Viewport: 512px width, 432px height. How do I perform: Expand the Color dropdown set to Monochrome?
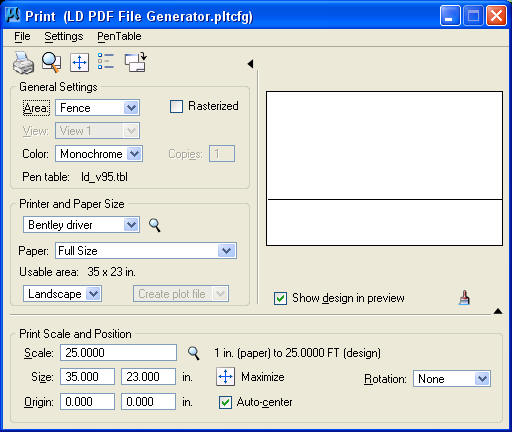(x=99, y=154)
